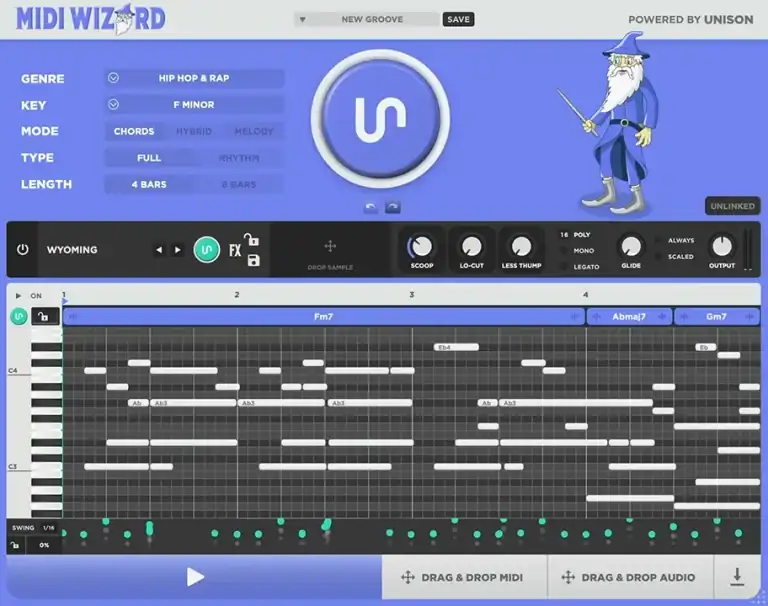Click the swing 0% value field
The height and width of the screenshot is (606, 768).
click(x=44, y=545)
